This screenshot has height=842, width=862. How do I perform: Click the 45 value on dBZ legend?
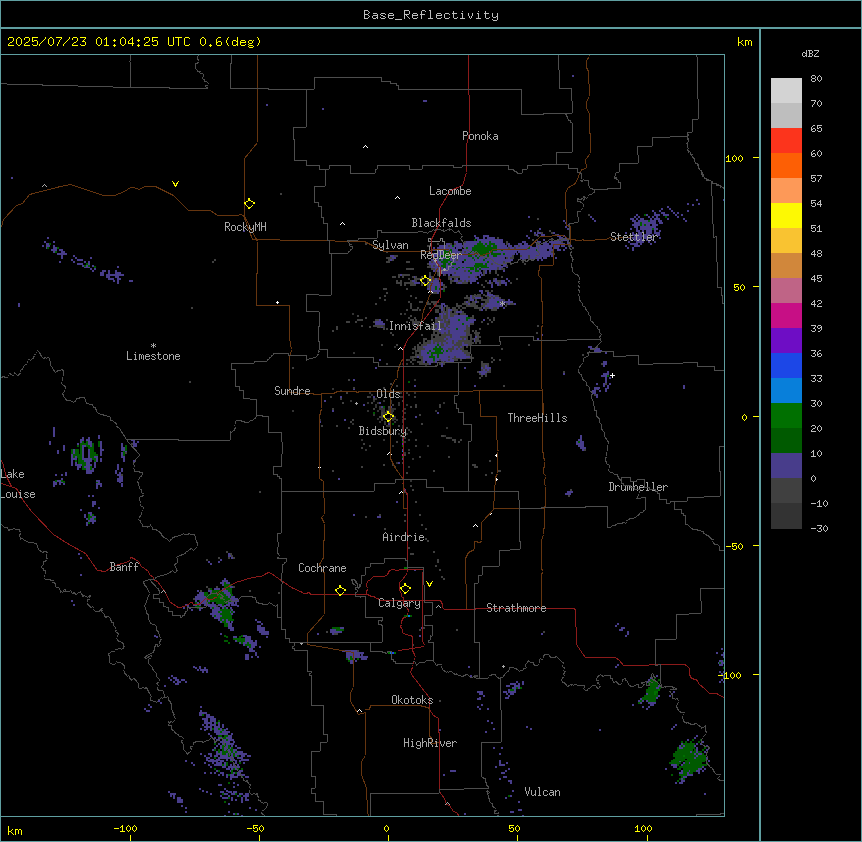816,279
